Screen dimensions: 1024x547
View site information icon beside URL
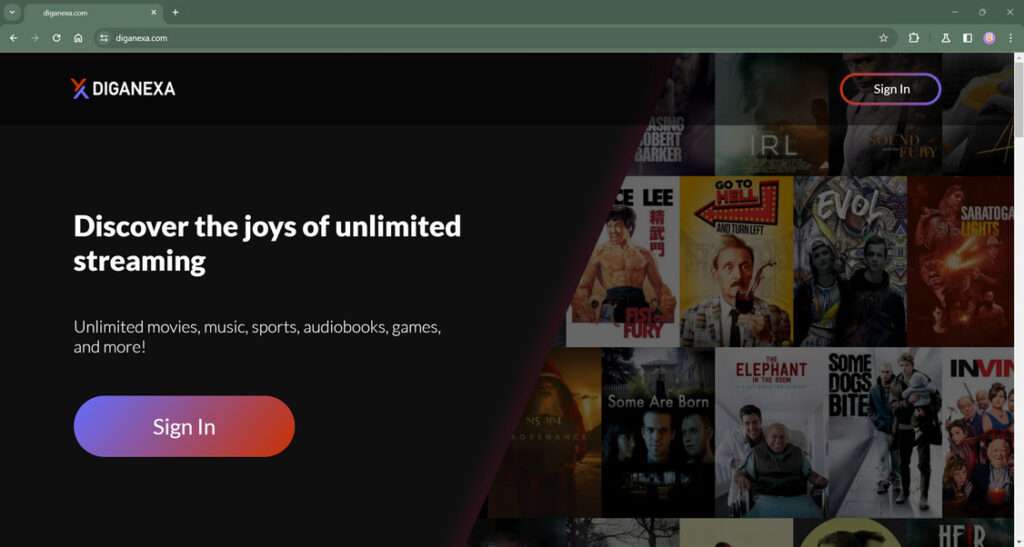tap(104, 38)
